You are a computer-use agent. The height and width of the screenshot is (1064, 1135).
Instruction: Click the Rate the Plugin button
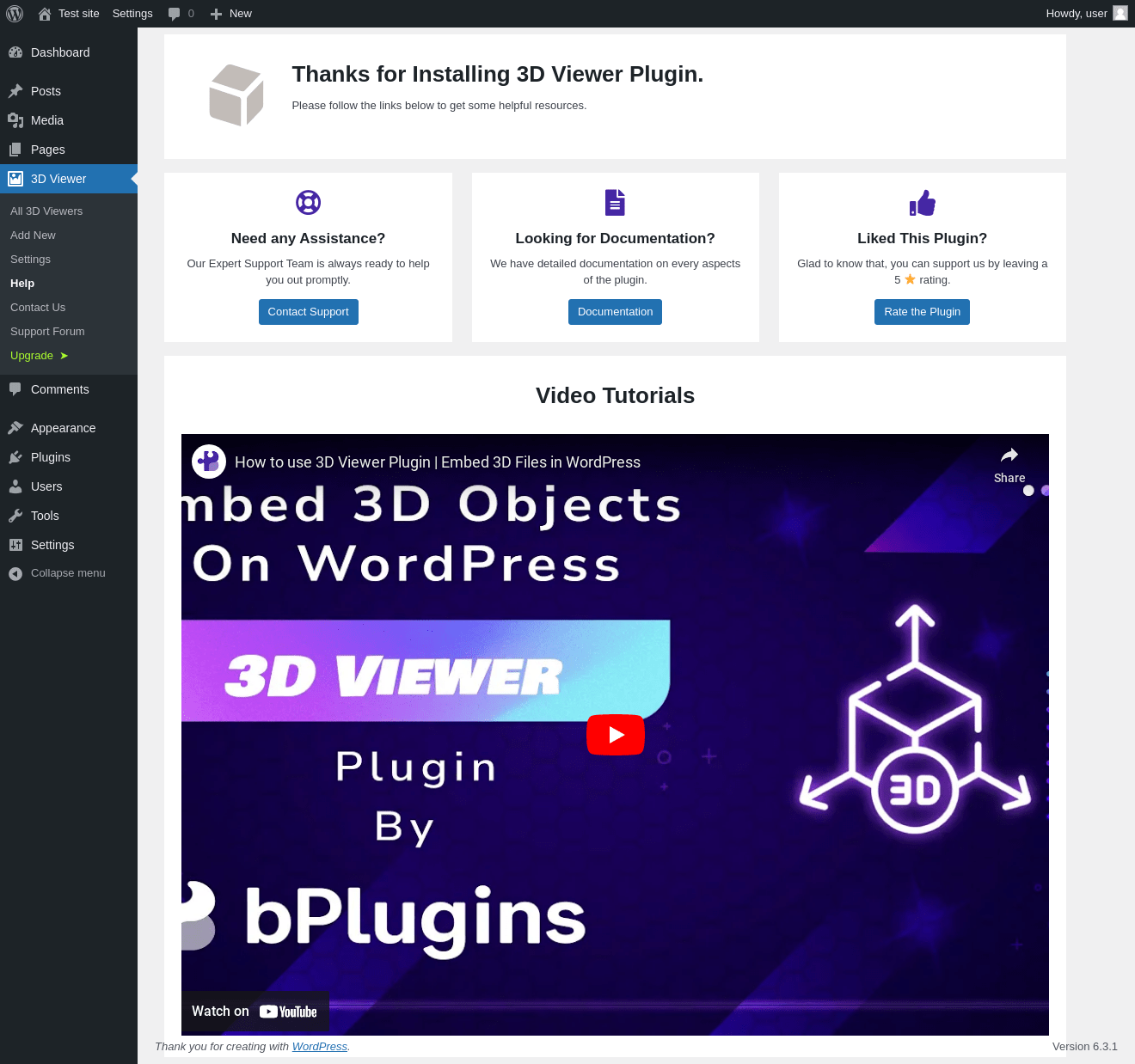click(x=922, y=312)
